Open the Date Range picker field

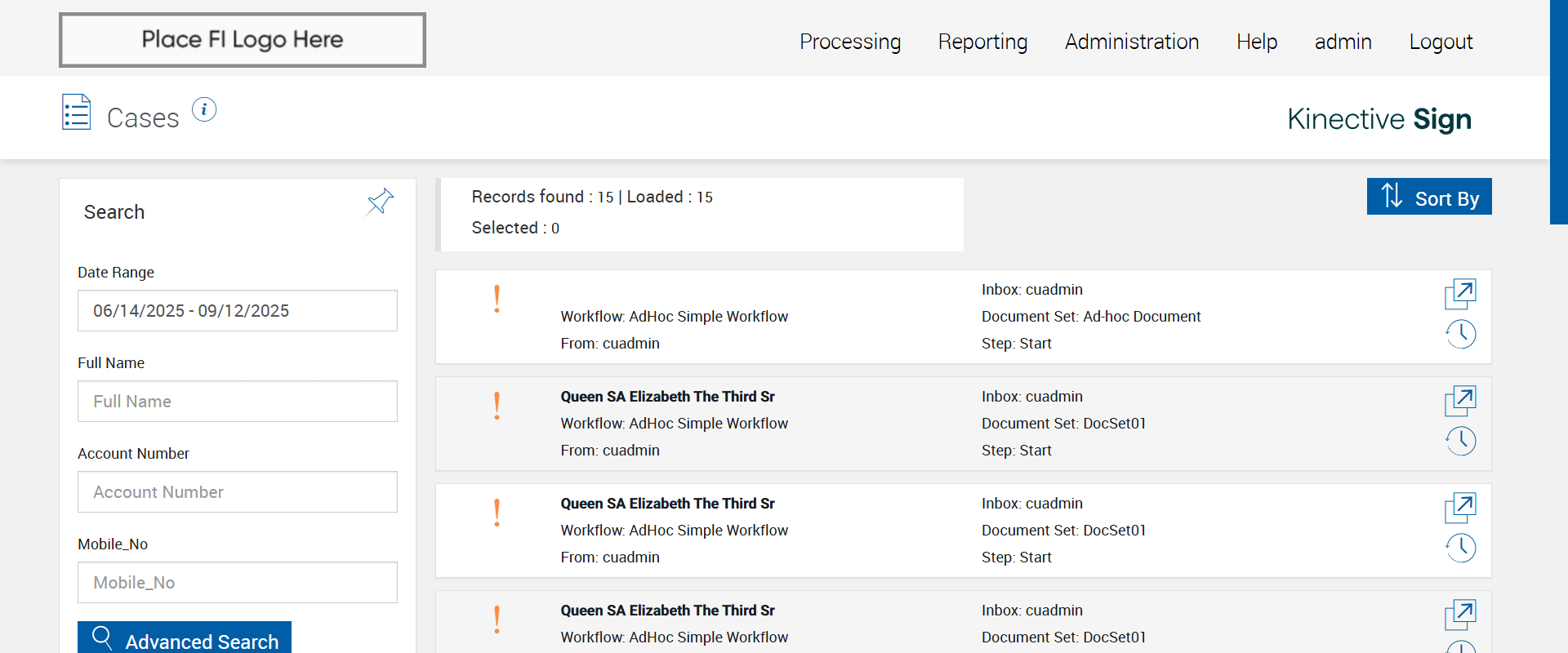[237, 311]
